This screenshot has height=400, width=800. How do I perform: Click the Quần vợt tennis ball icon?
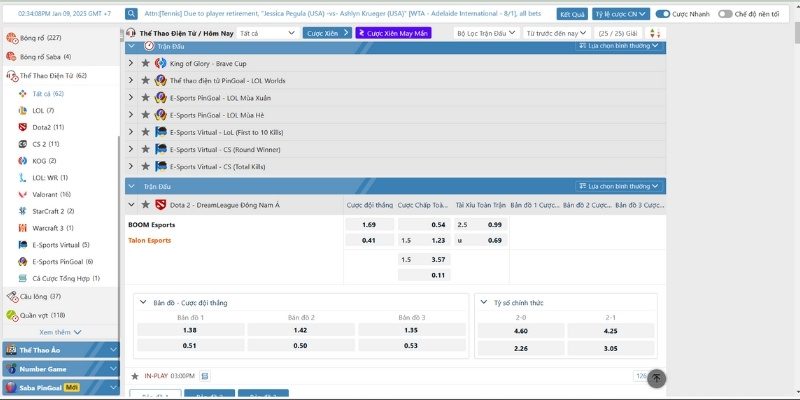[12, 315]
